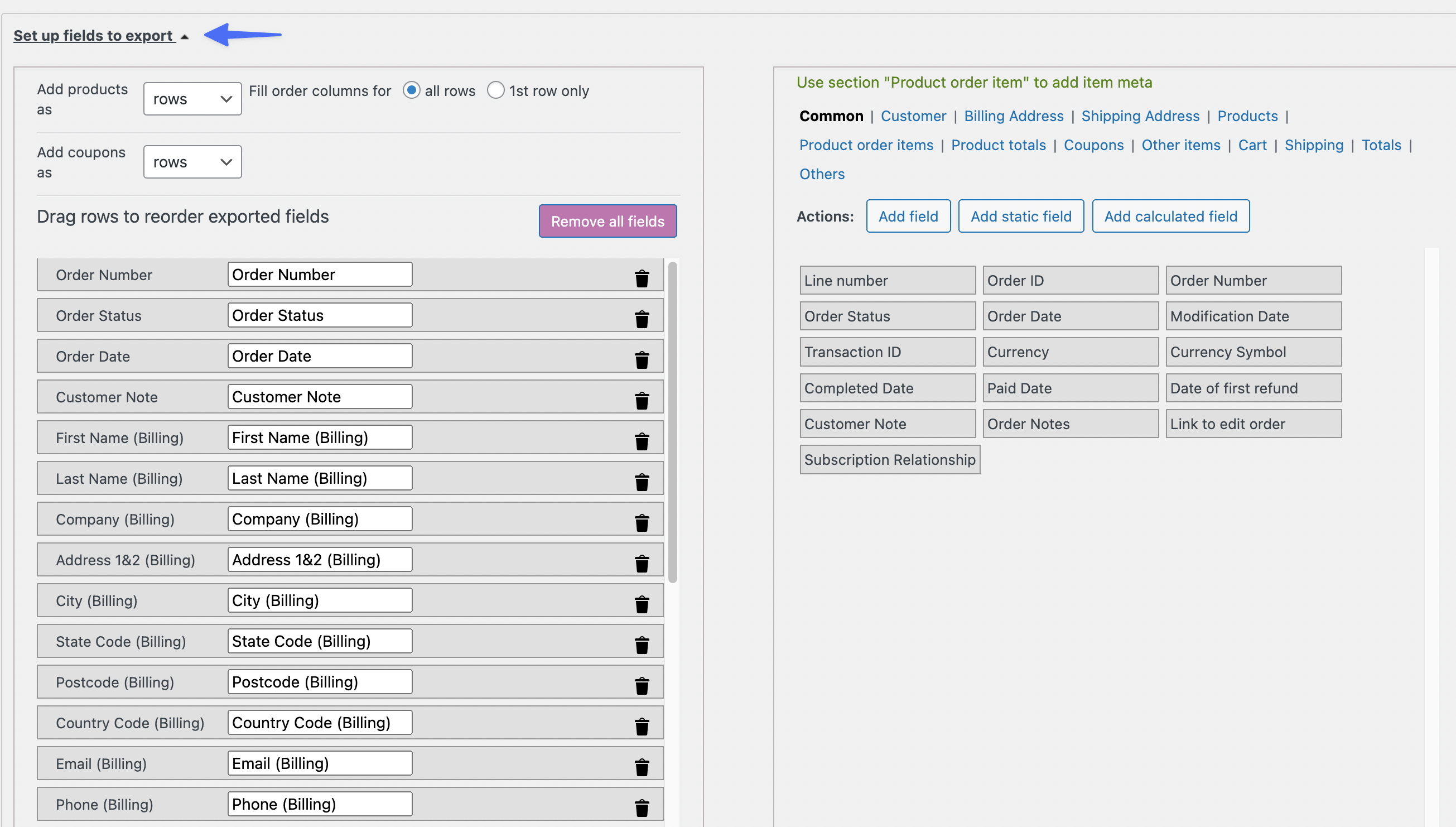Delete the First Name (Billing) field
The height and width of the screenshot is (827, 1456).
[642, 441]
